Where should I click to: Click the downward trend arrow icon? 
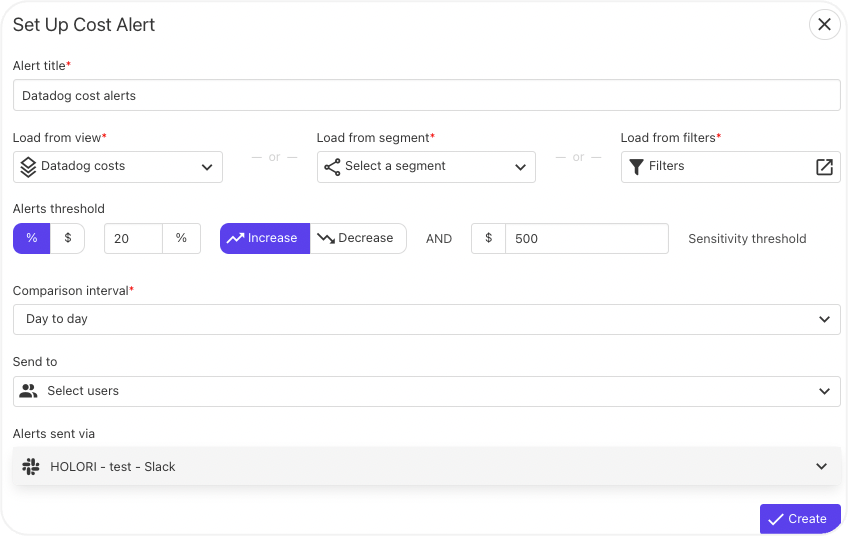[326, 238]
